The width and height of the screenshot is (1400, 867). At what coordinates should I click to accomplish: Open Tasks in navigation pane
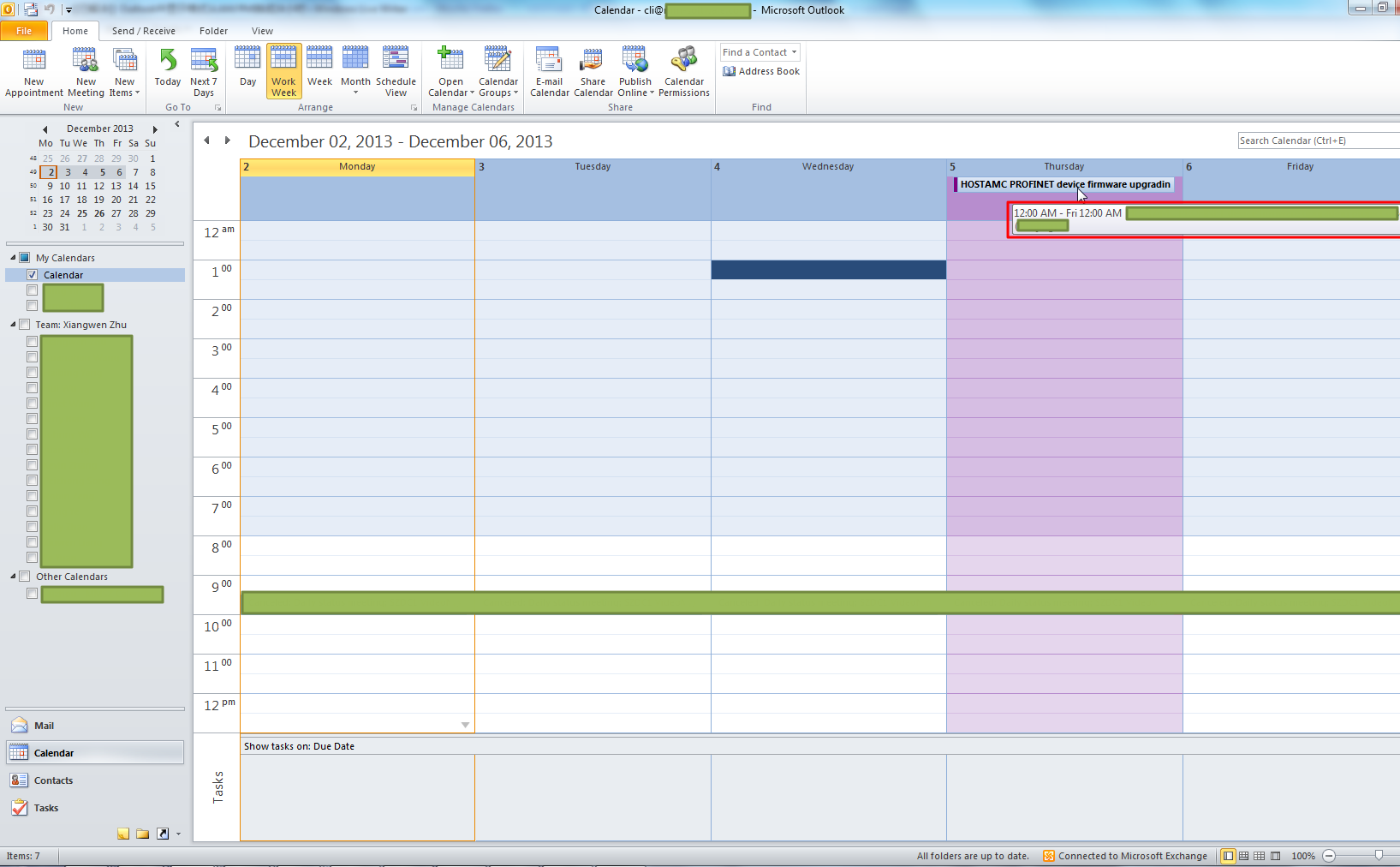[x=94, y=808]
